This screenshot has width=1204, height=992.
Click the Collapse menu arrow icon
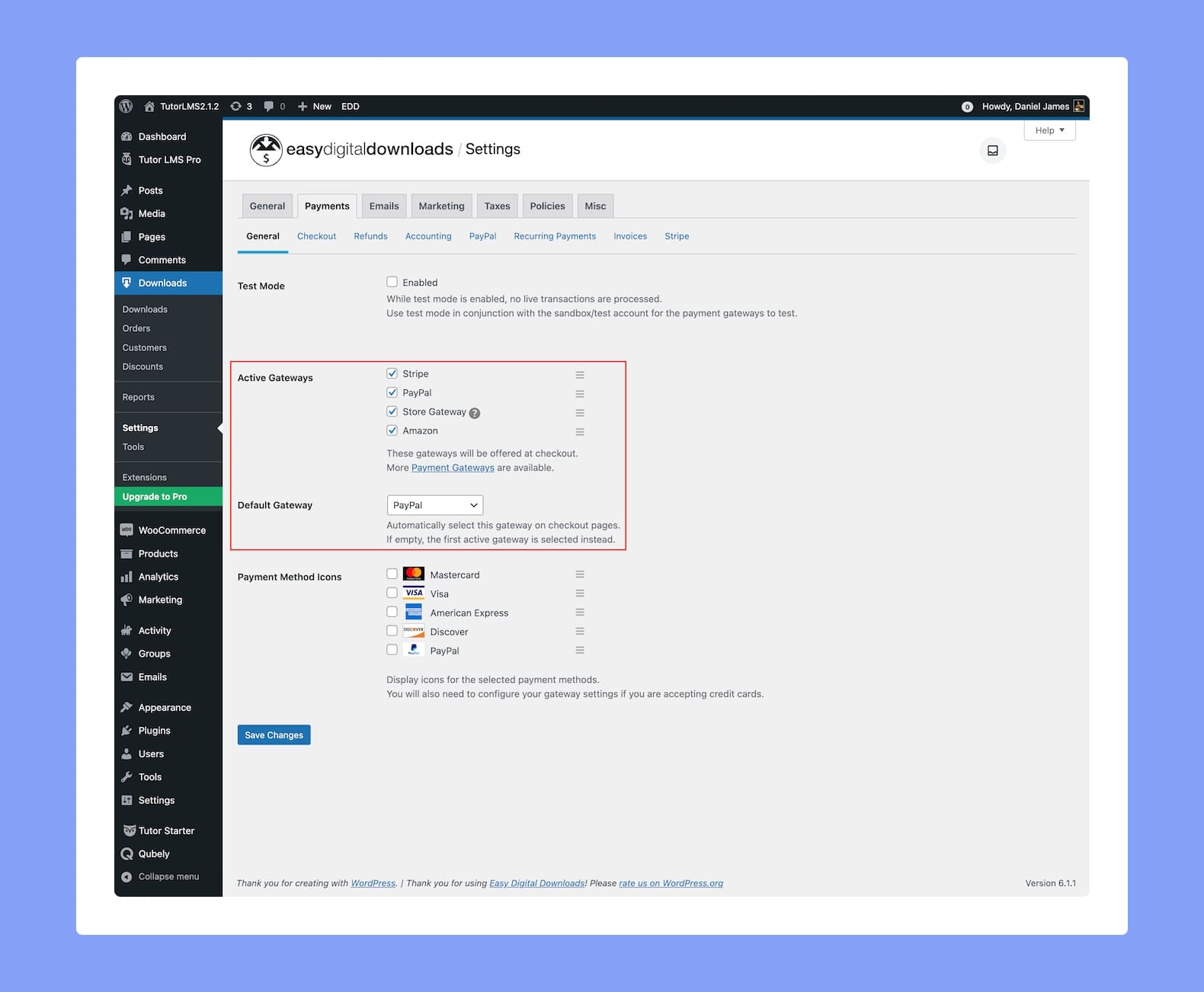(126, 877)
